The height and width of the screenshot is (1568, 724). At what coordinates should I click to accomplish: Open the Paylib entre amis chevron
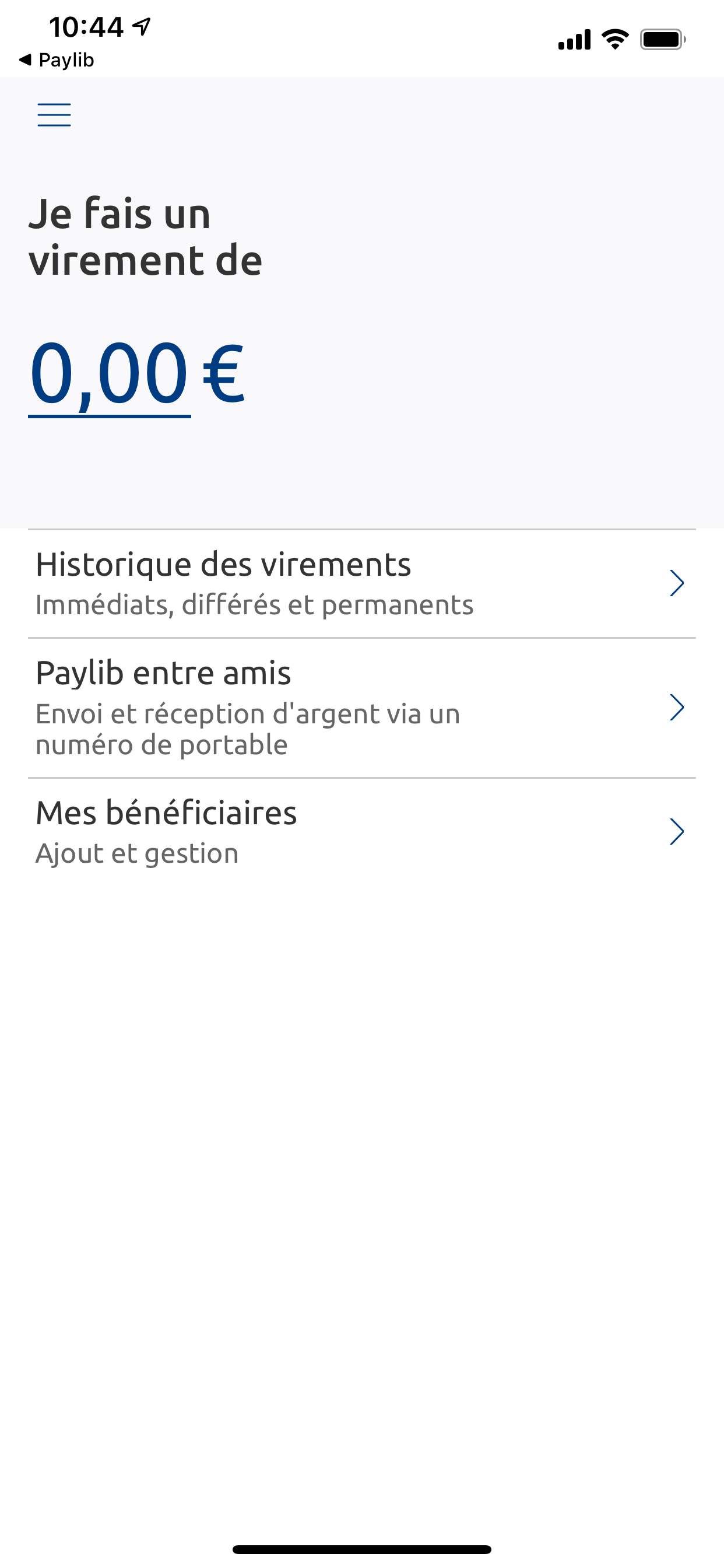click(677, 708)
